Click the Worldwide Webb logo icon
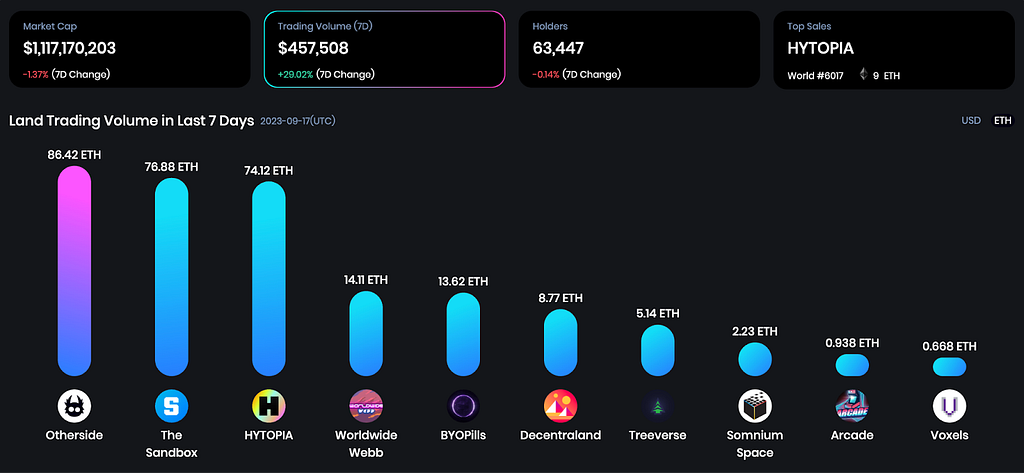This screenshot has width=1024, height=473. 366,406
